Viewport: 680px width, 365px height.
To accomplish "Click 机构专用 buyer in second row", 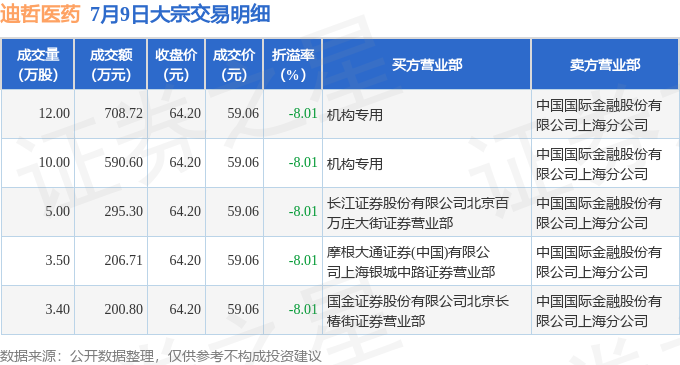I will coord(355,164).
